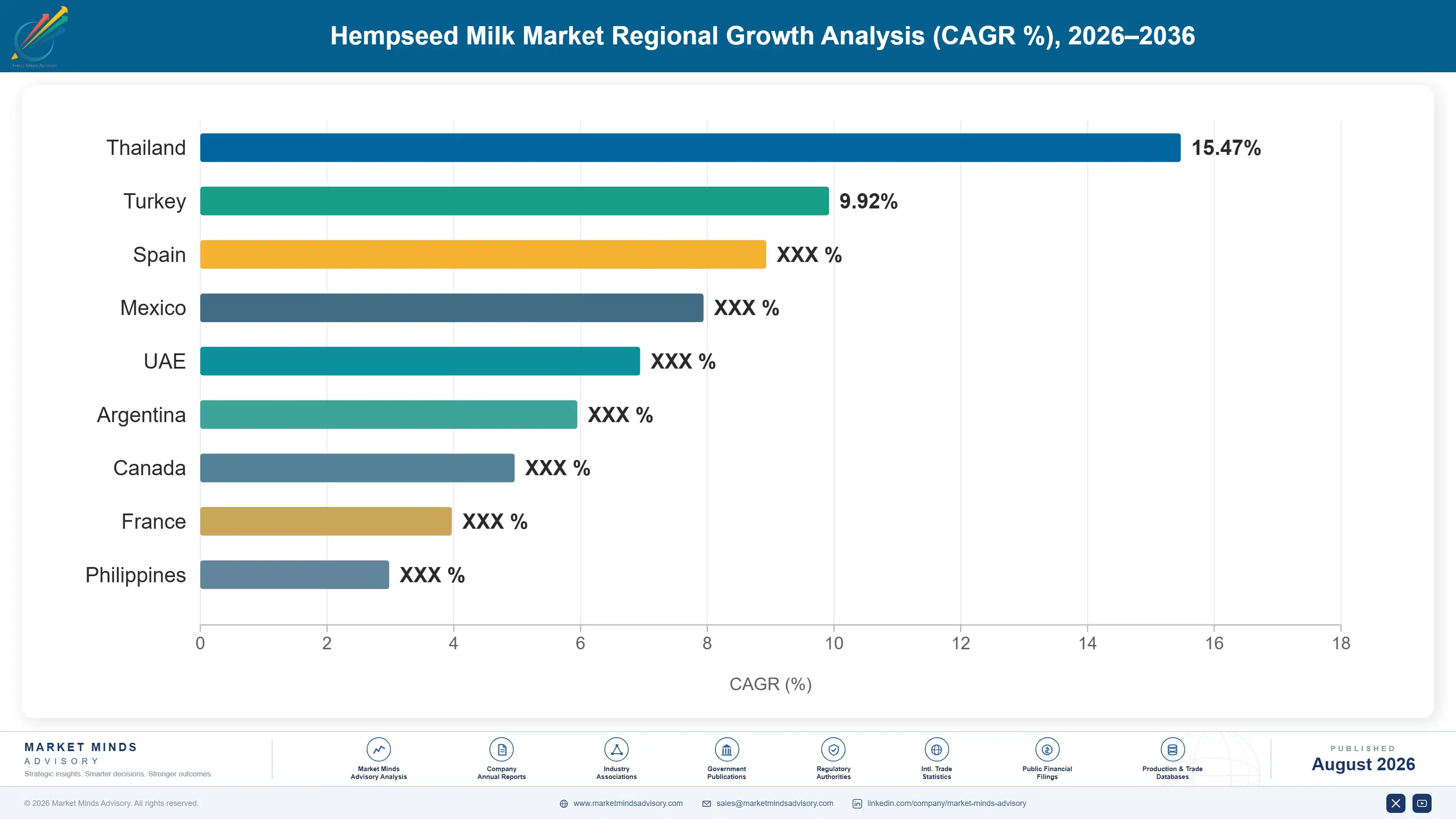Click the Market Minds Advisory Analysis icon
The width and height of the screenshot is (1456, 819).
[379, 749]
